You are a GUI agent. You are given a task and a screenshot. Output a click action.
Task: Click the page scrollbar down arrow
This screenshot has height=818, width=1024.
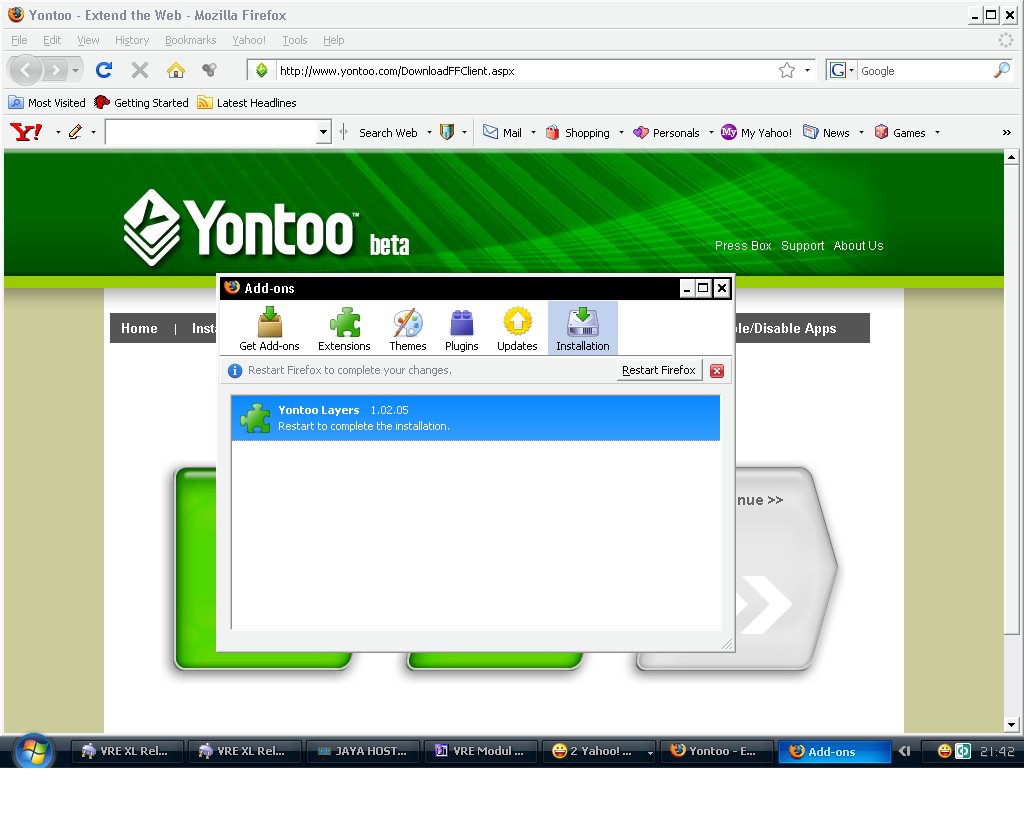click(1011, 724)
